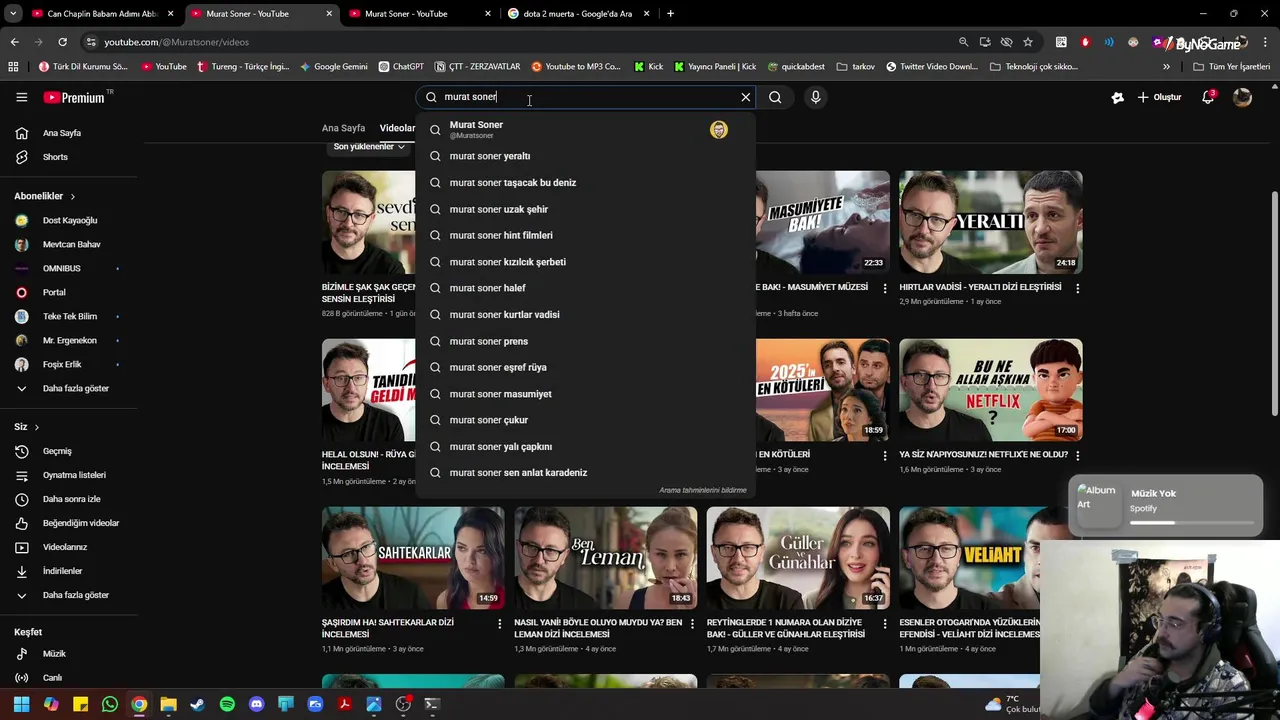This screenshot has width=1280, height=720.
Task: Open the account avatar menu
Action: (1242, 97)
